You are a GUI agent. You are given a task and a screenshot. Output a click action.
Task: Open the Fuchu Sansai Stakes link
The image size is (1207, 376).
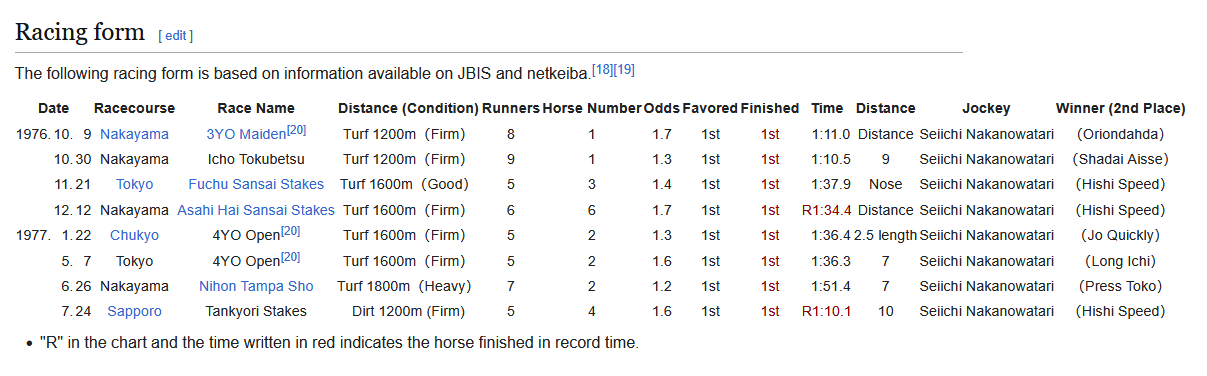point(256,185)
